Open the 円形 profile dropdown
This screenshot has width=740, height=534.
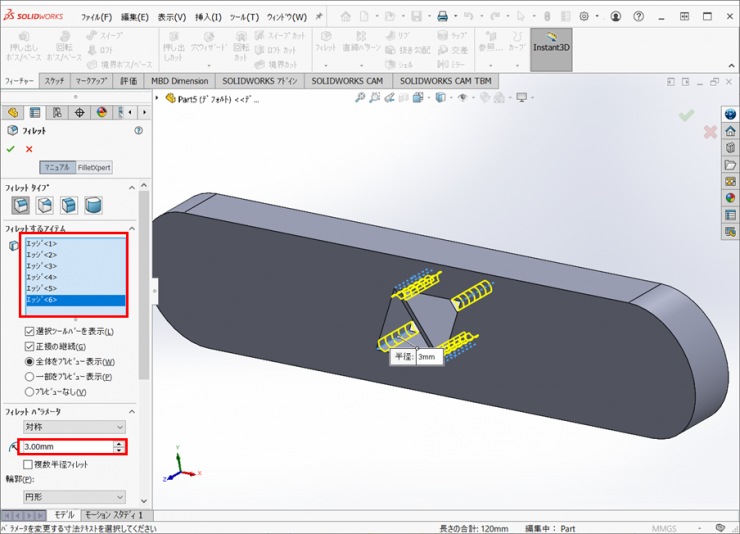(x=74, y=497)
